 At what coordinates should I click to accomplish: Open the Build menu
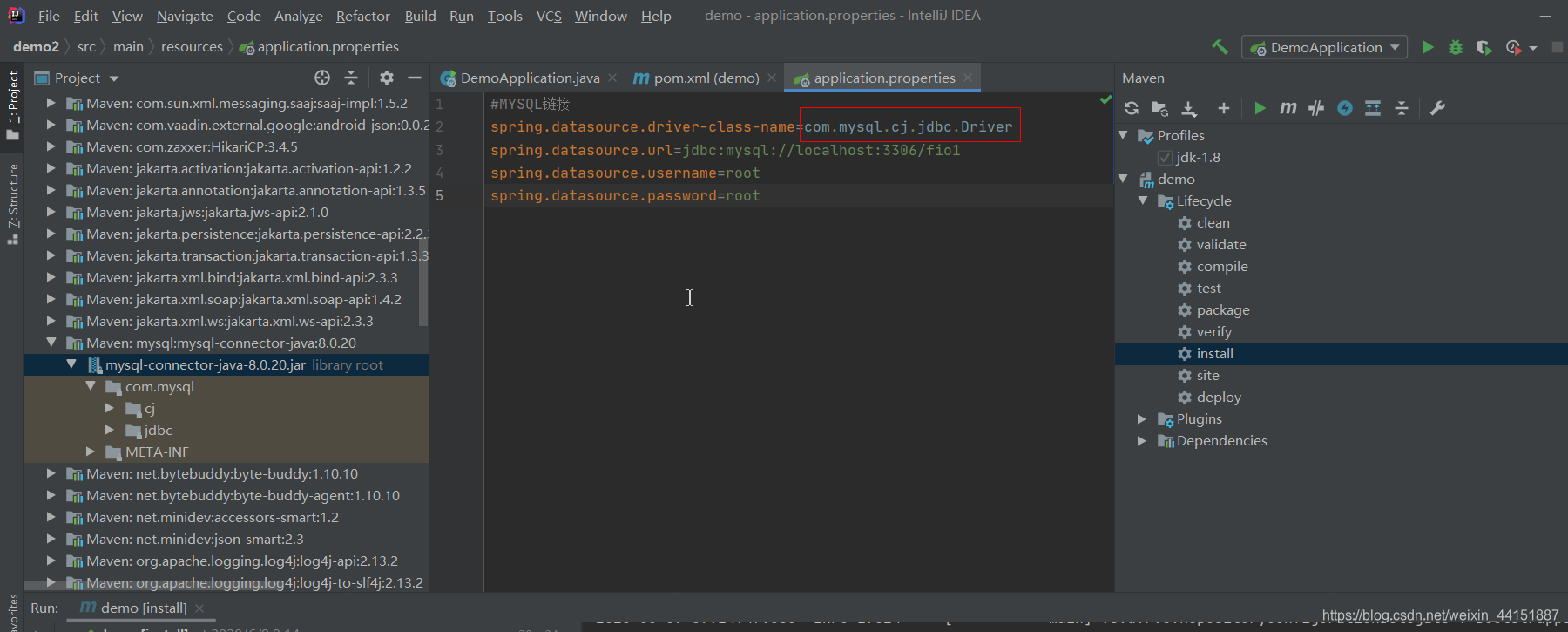coord(420,16)
